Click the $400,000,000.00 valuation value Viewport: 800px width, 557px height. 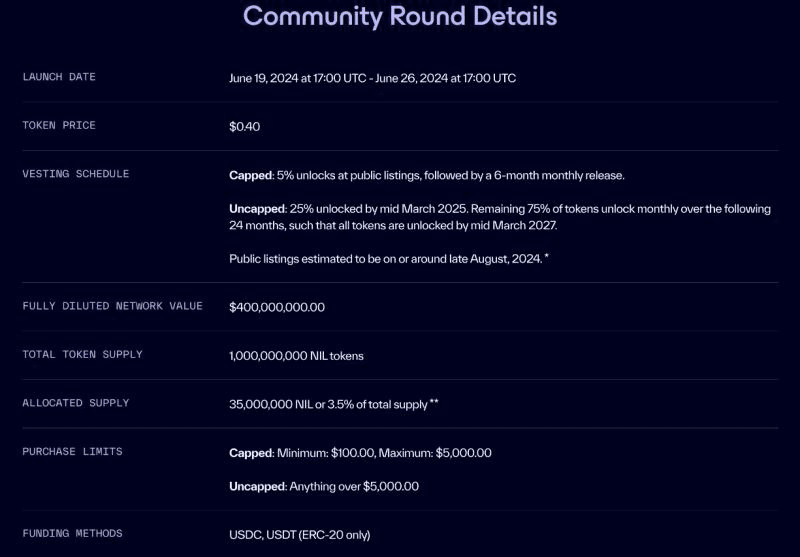tap(277, 307)
